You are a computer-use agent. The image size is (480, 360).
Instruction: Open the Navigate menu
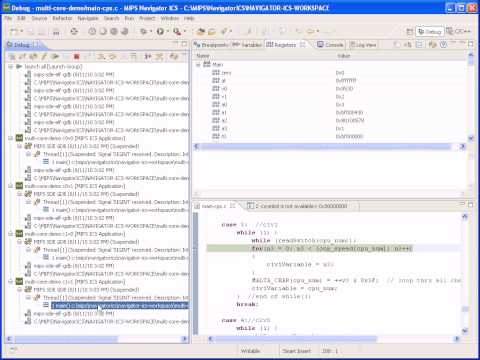88,18
